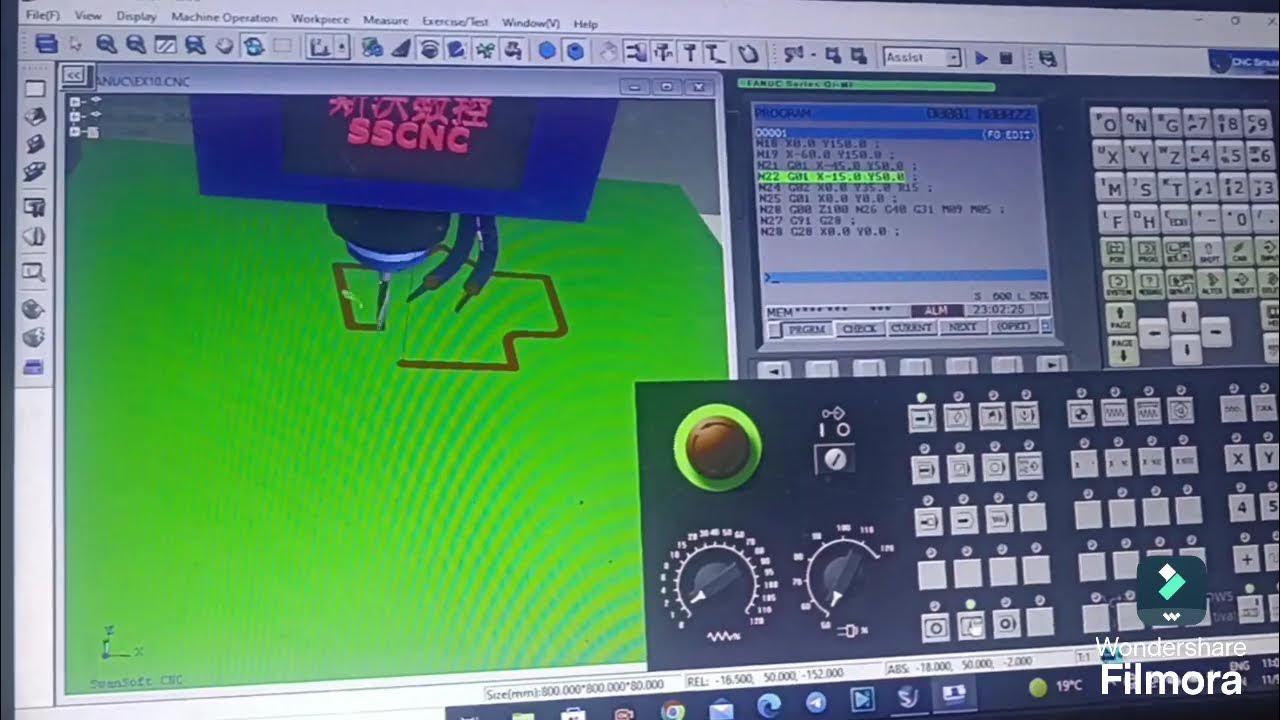Select the PRGRM soft key
This screenshot has height=720, width=1280.
[x=807, y=329]
